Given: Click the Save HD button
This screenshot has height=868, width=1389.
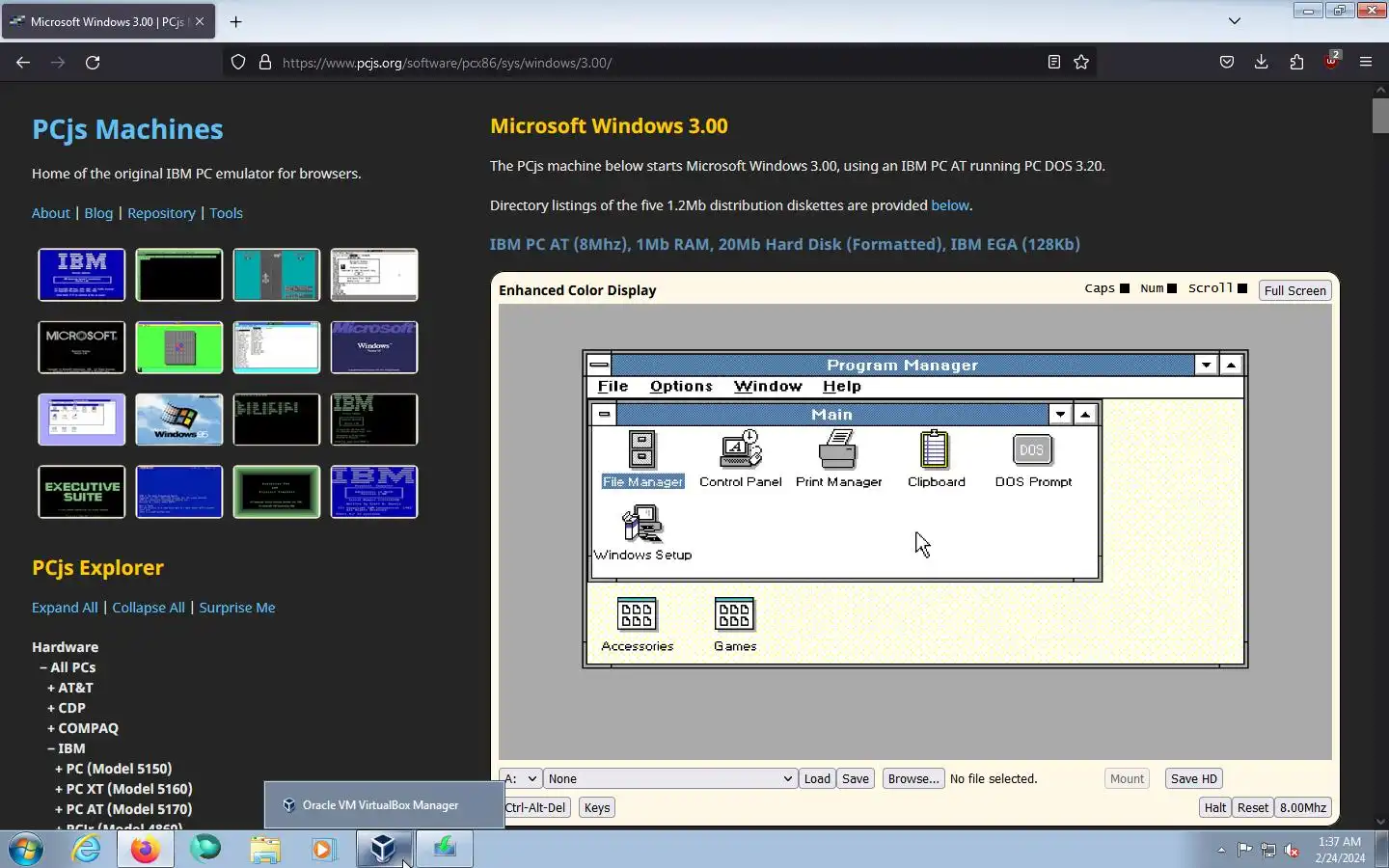Looking at the screenshot, I should point(1193,778).
